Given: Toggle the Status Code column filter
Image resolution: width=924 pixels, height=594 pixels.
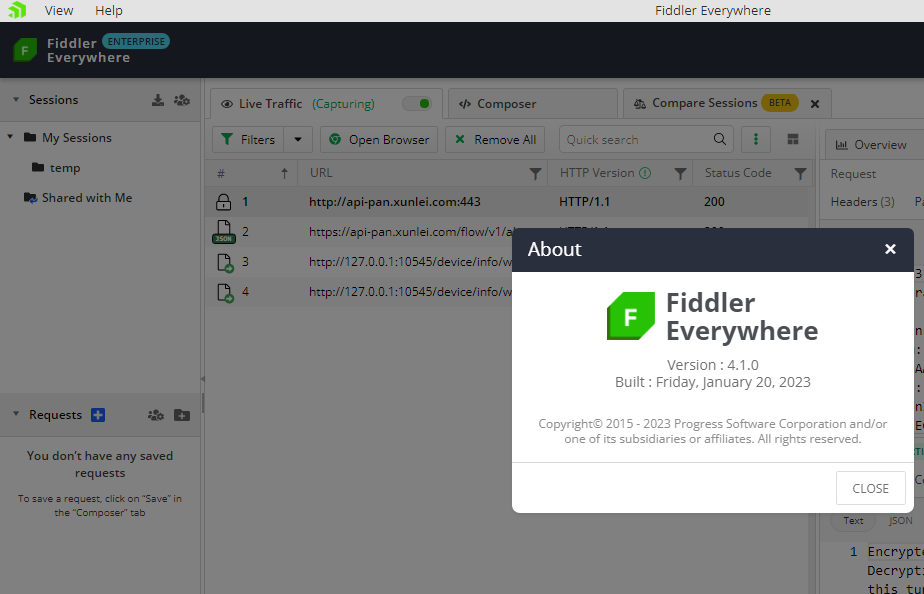Looking at the screenshot, I should coord(800,172).
